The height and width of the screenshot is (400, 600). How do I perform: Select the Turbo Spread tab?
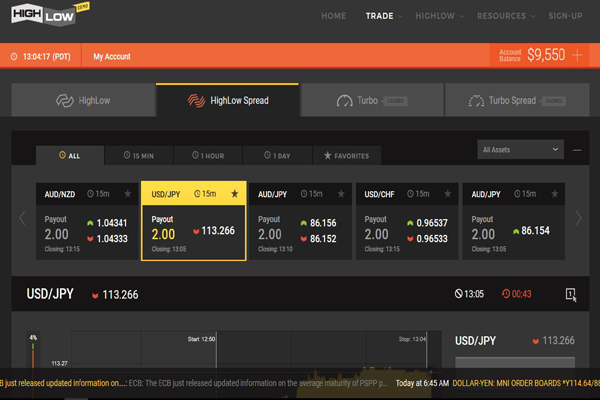coord(517,101)
